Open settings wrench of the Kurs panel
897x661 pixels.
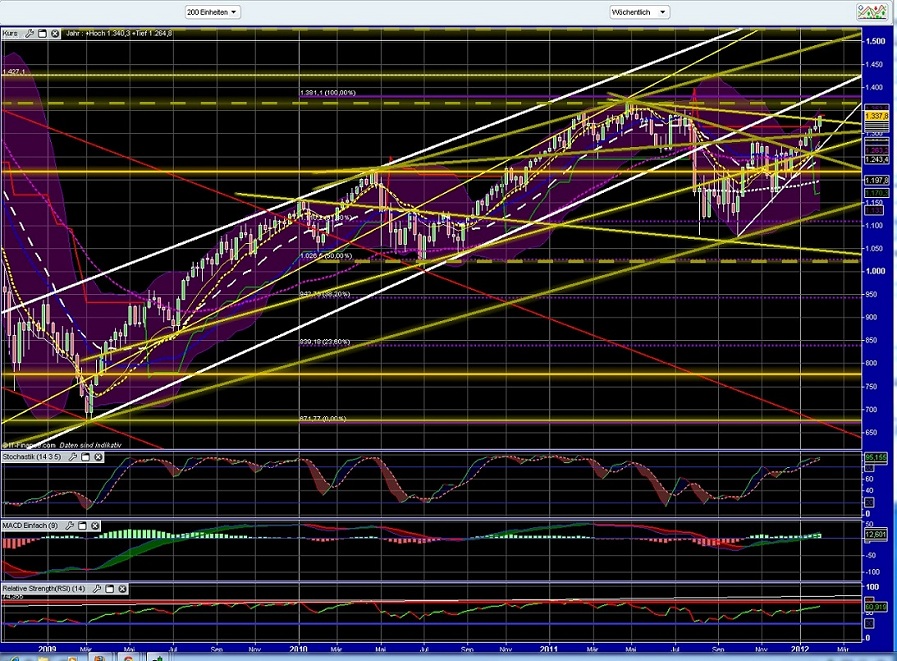tap(30, 34)
